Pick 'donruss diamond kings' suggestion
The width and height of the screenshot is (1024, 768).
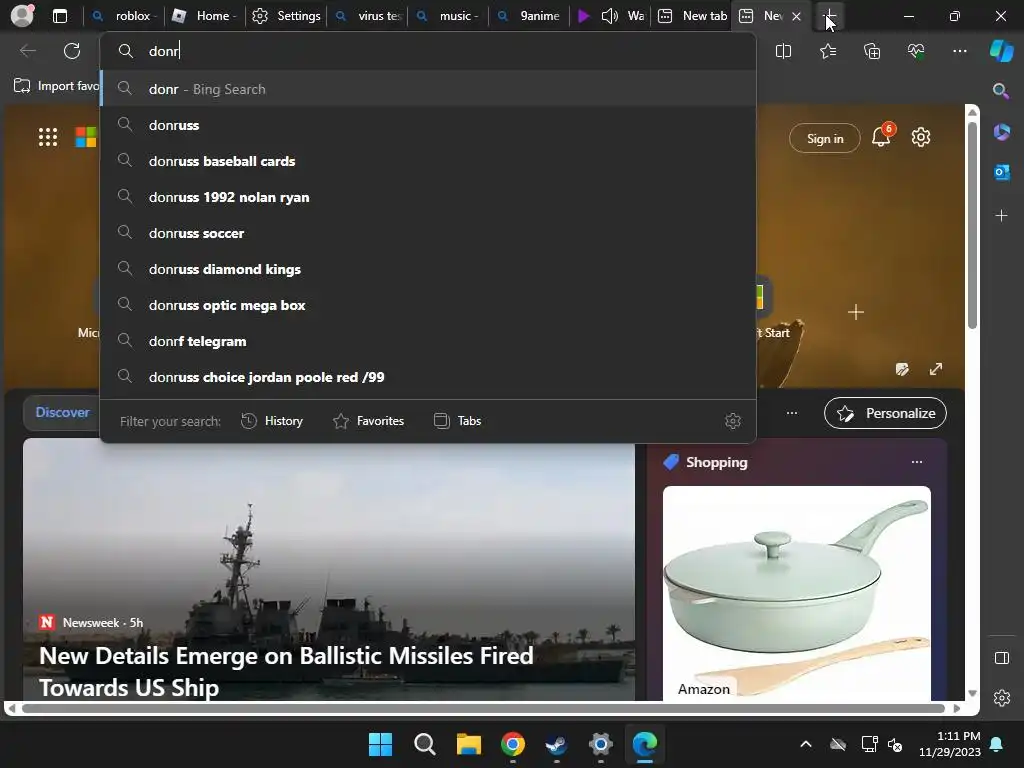[x=428, y=269]
